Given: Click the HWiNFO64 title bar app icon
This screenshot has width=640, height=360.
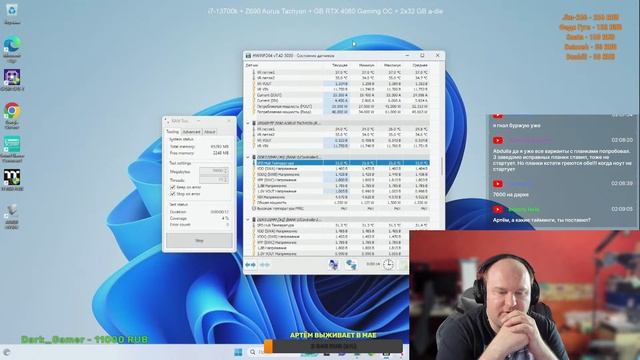Looking at the screenshot, I should [x=248, y=55].
